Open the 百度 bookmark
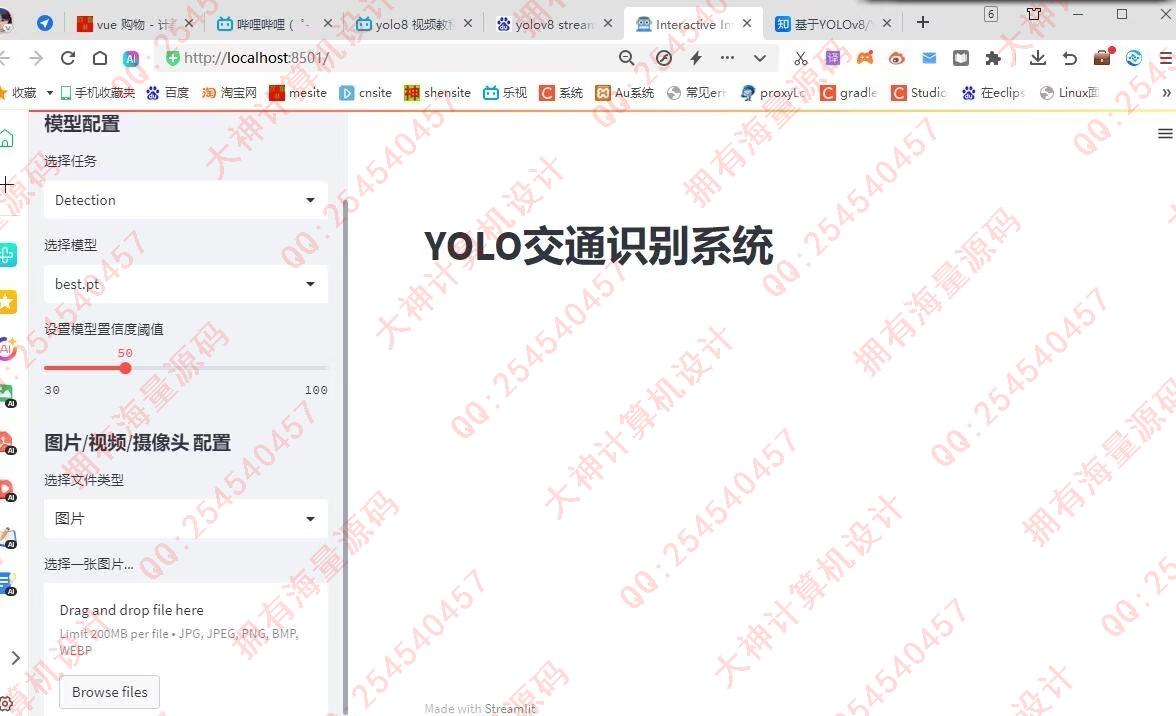The width and height of the screenshot is (1176, 716). coord(168,93)
